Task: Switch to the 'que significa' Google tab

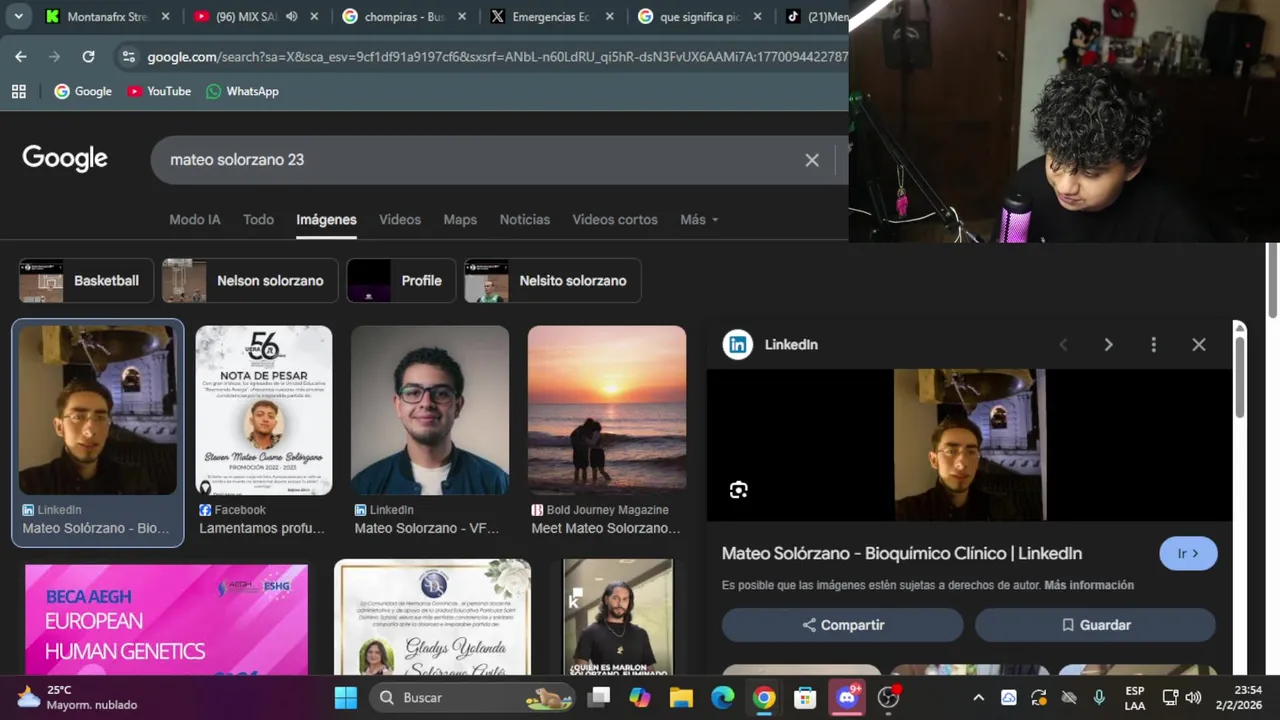Action: (x=699, y=17)
